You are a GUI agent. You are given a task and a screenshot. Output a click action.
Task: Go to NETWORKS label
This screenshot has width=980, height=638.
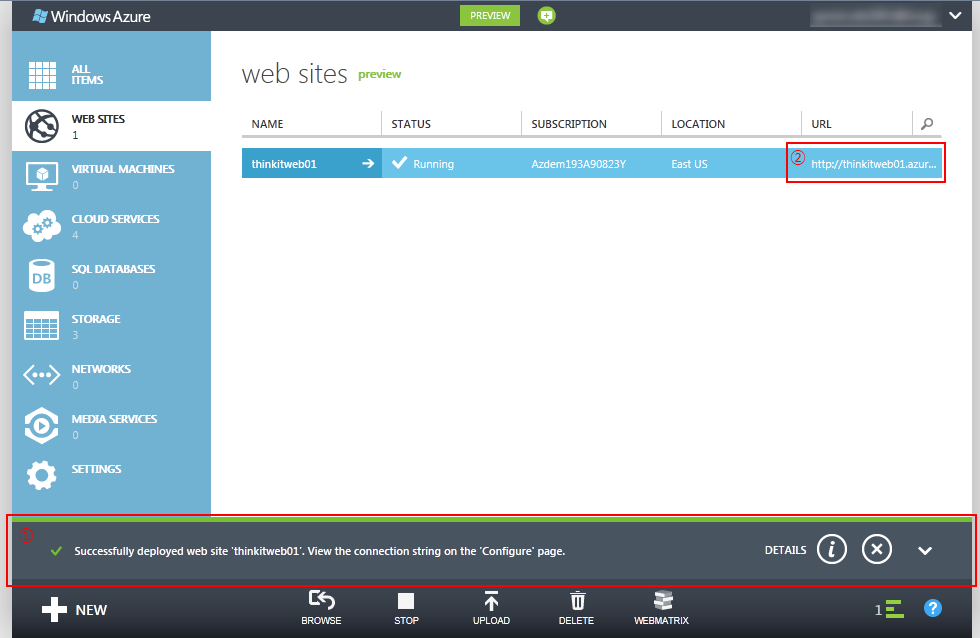click(x=101, y=369)
